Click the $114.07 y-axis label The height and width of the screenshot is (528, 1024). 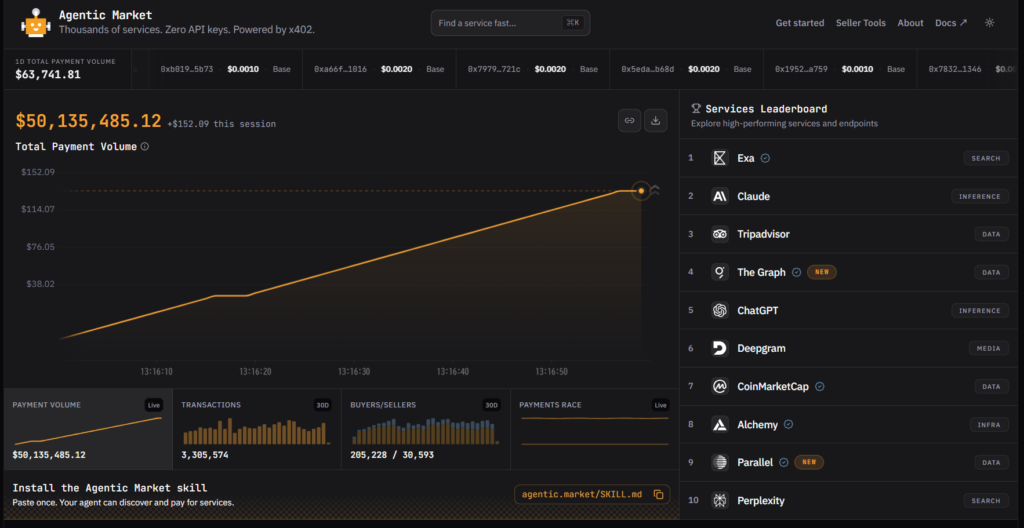pyautogui.click(x=38, y=209)
